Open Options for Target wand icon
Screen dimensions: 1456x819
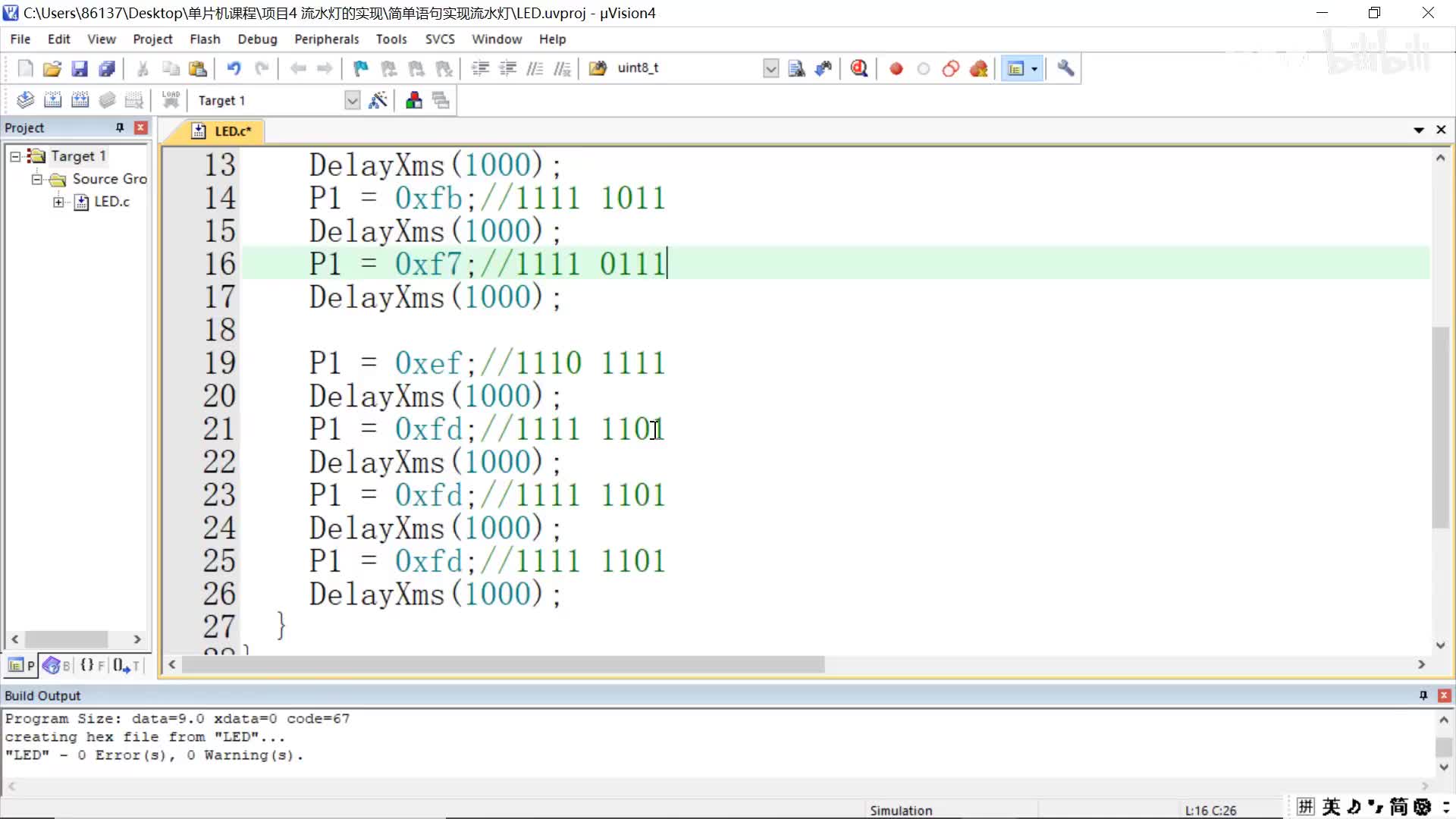(x=378, y=100)
